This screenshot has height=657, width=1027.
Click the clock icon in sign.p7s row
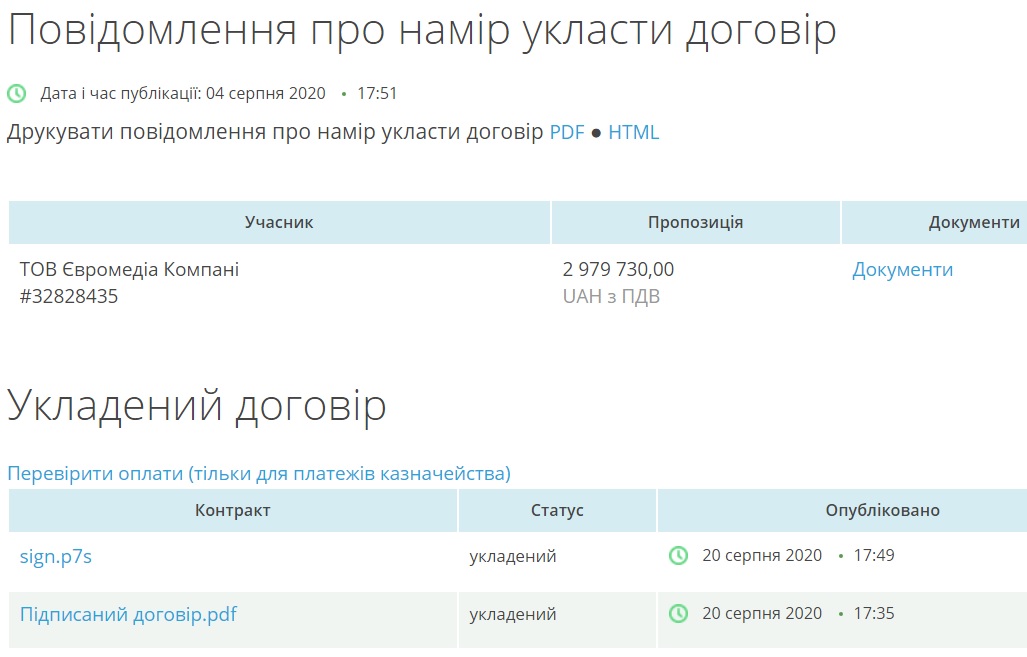(x=678, y=555)
